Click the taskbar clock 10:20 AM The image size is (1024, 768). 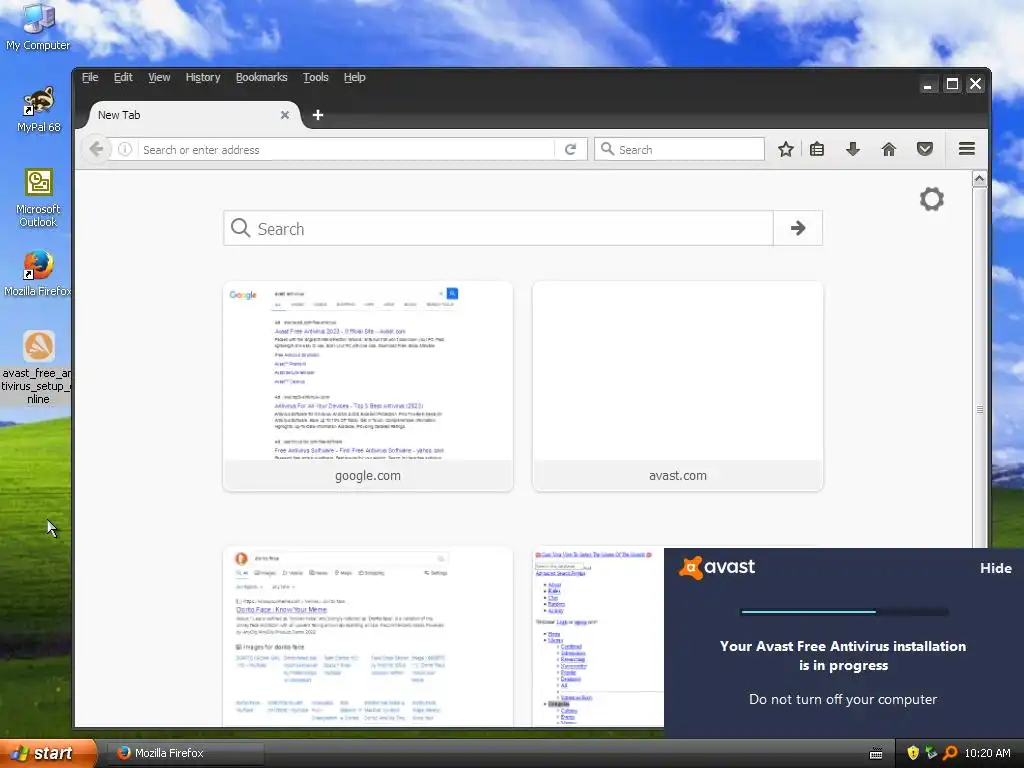click(987, 753)
